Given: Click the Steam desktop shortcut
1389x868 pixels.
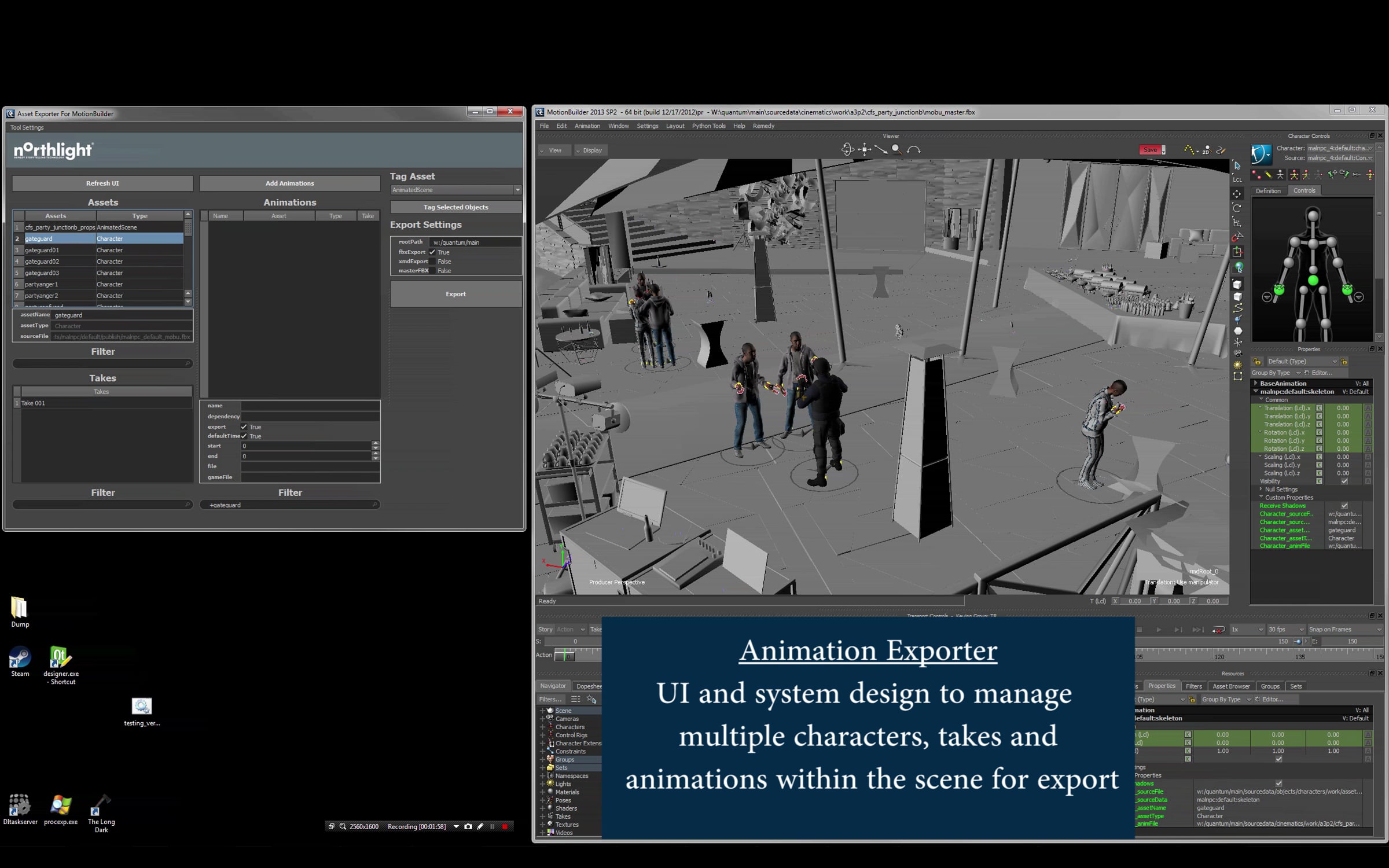Looking at the screenshot, I should [x=20, y=662].
